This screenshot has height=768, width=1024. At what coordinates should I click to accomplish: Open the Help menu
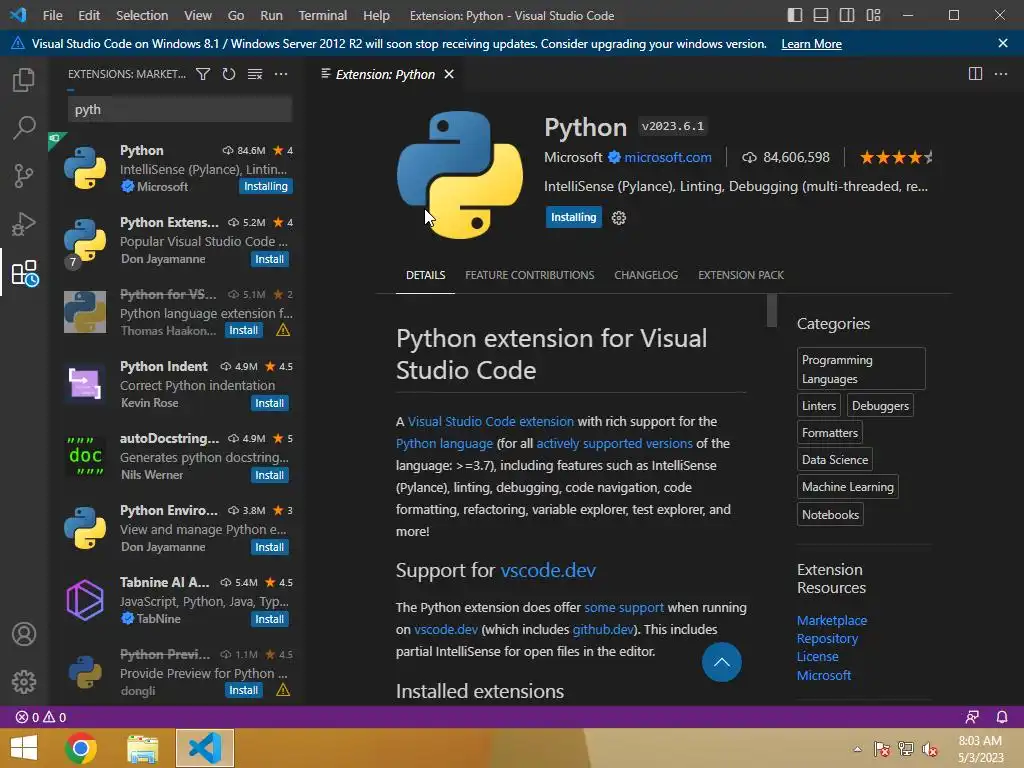tap(376, 15)
